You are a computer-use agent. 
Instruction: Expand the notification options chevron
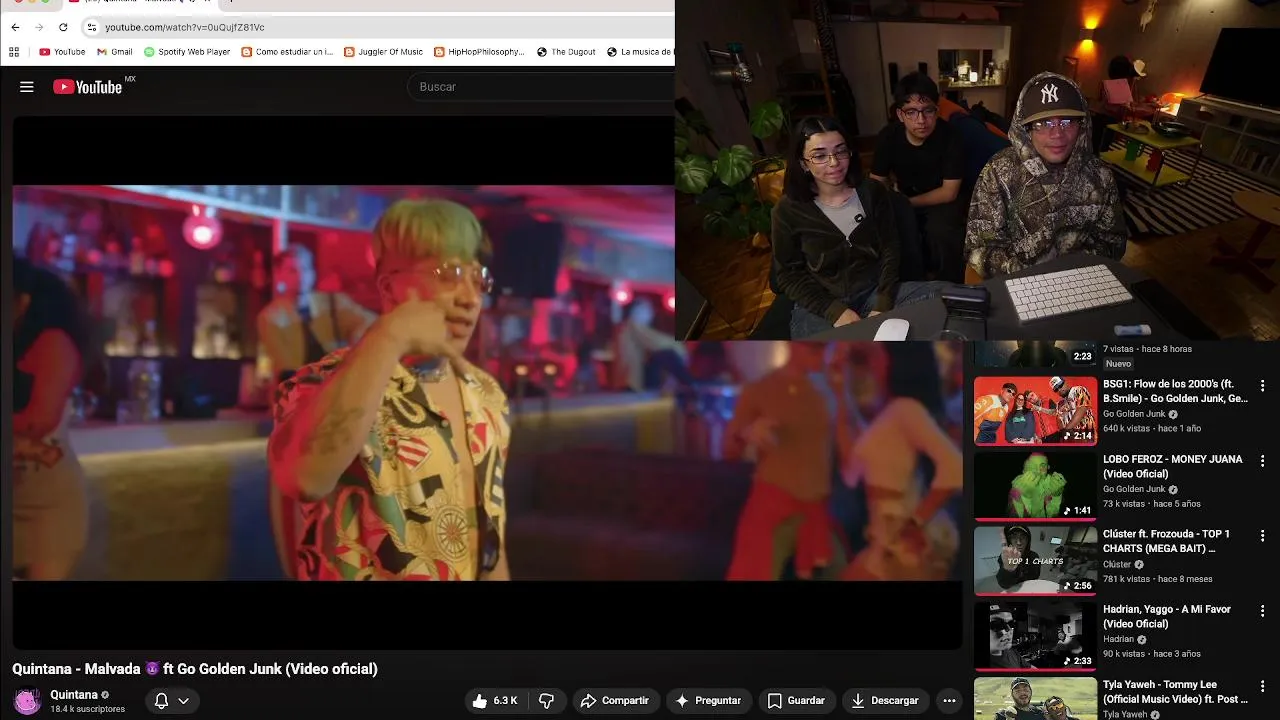pyautogui.click(x=183, y=701)
